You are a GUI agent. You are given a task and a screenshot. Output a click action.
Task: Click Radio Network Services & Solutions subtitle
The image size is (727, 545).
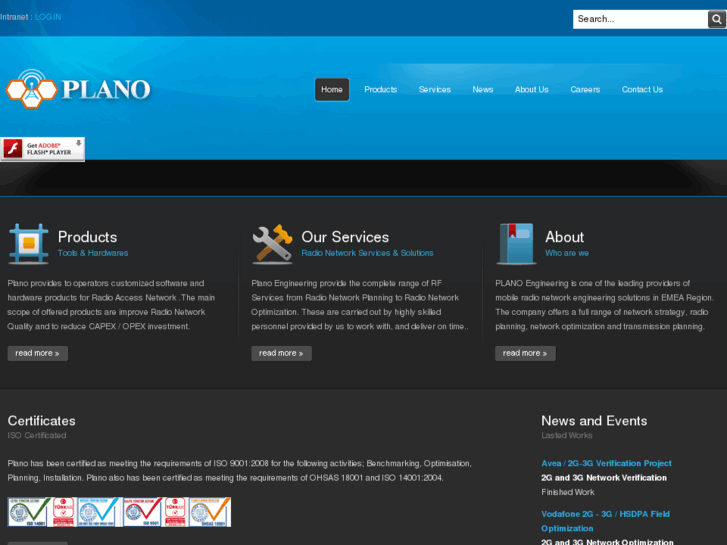[x=367, y=253]
